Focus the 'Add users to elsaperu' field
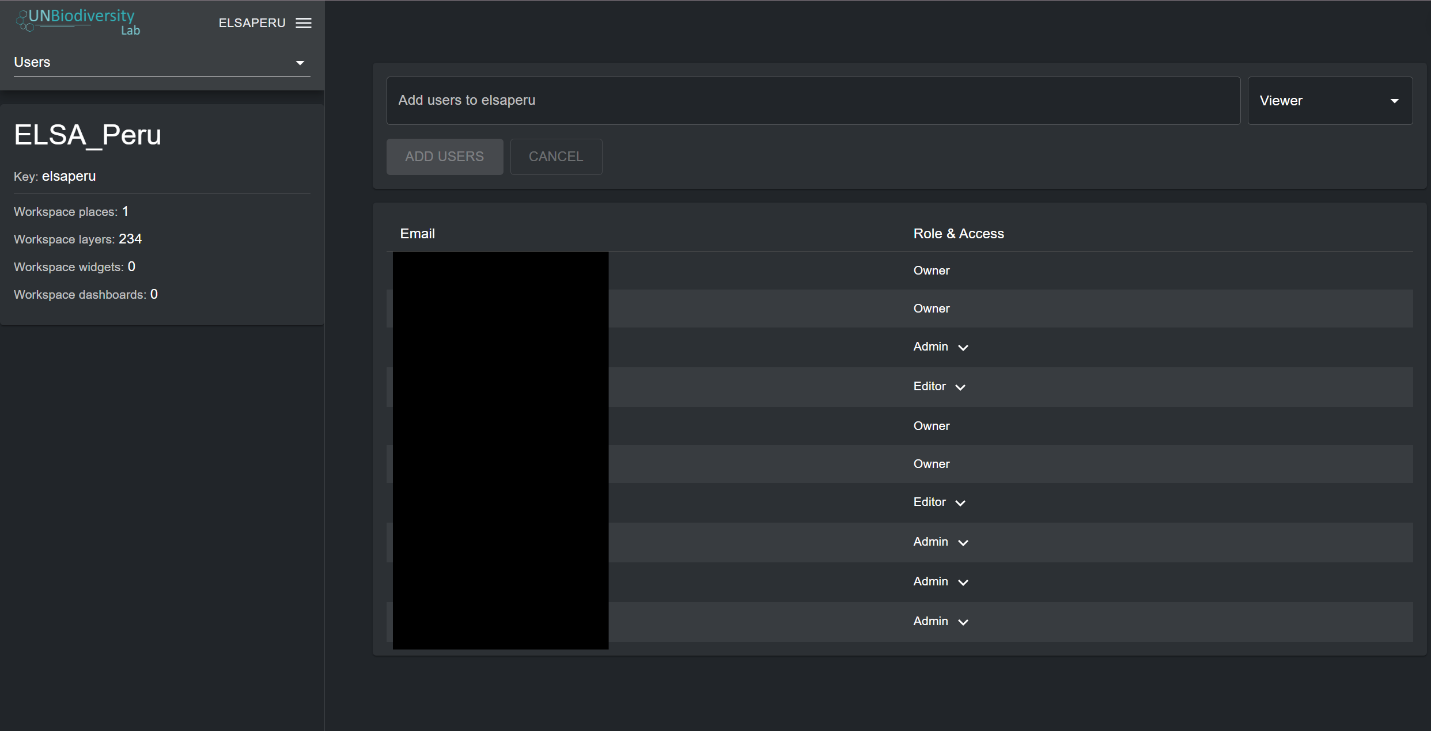 812,101
